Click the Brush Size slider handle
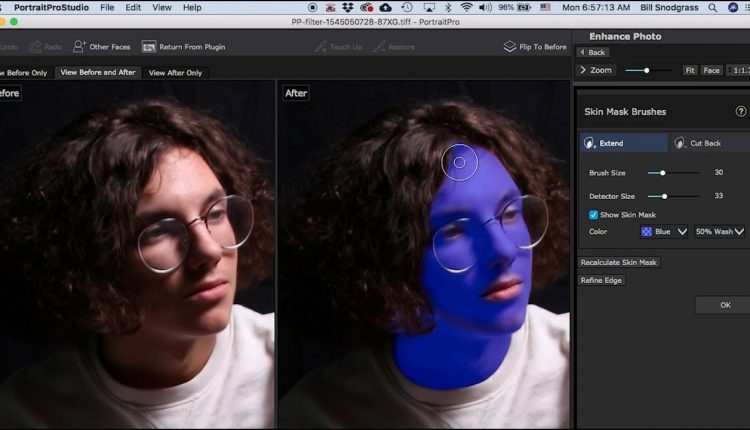This screenshot has height=430, width=750. point(662,173)
